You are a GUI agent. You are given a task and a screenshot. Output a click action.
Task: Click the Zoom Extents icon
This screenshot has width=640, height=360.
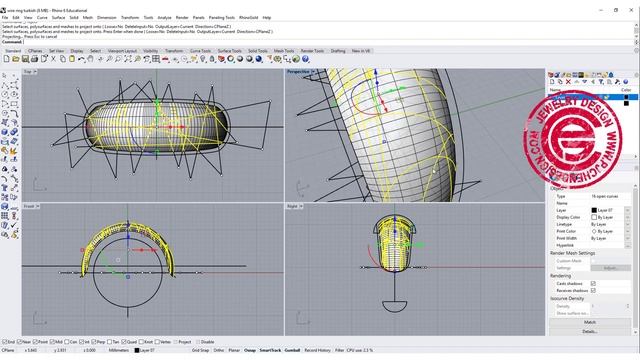coord(128,59)
